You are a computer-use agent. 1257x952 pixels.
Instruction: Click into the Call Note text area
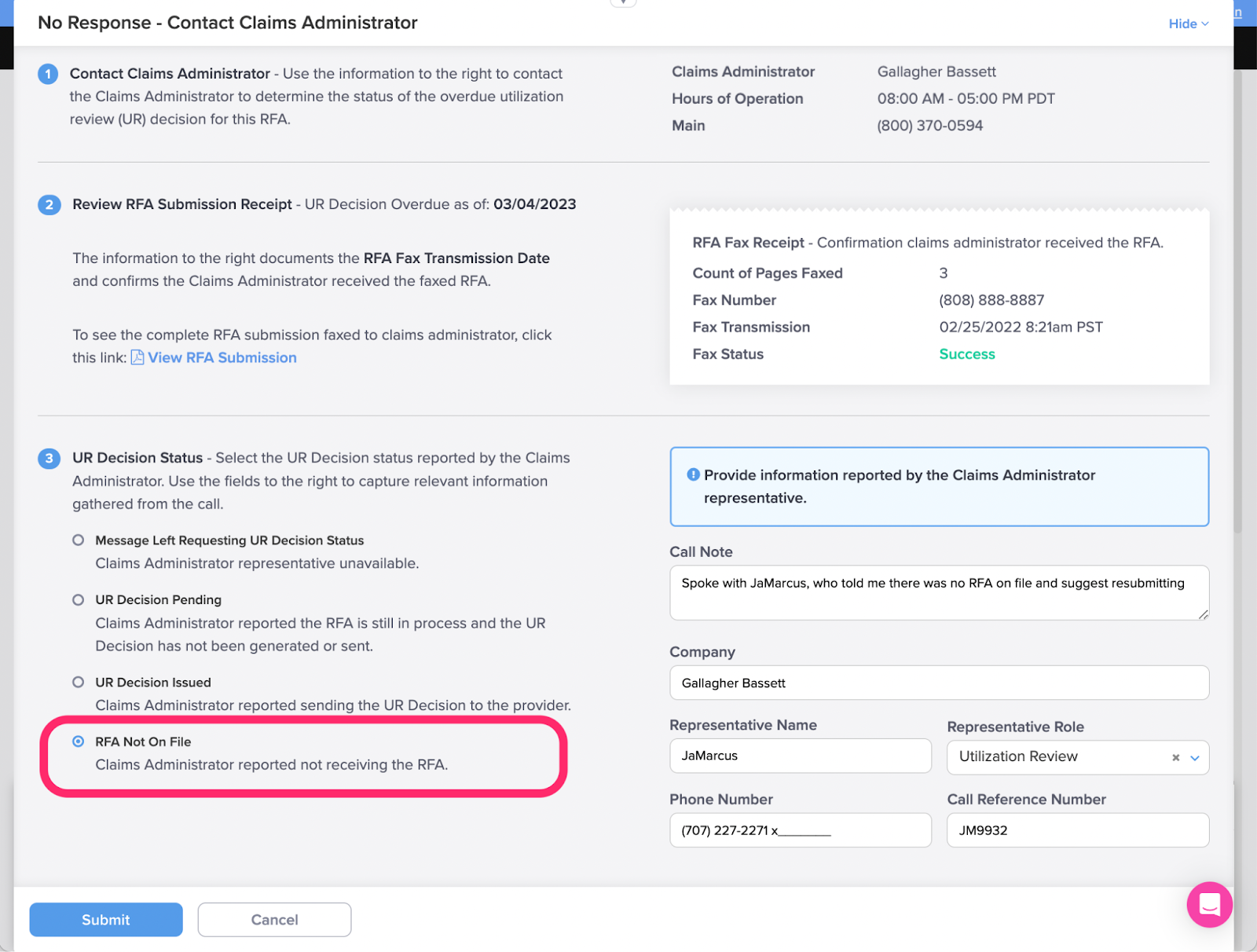click(x=939, y=593)
